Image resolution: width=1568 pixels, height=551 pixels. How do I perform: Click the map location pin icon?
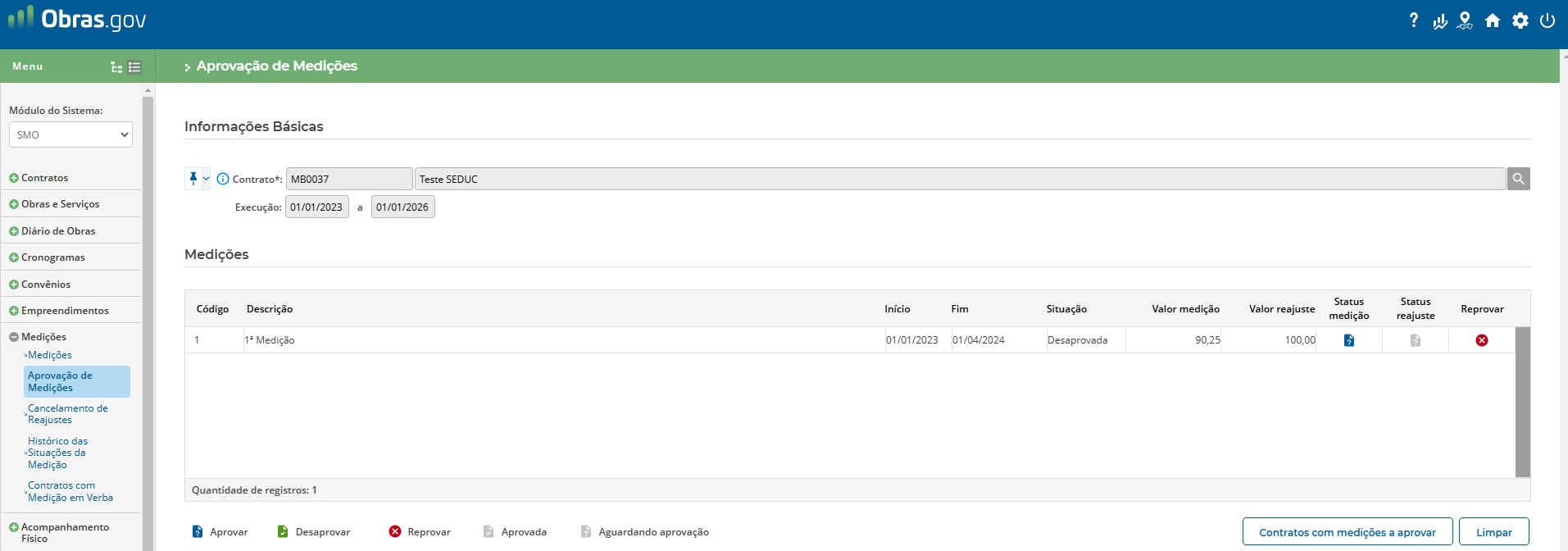click(1465, 21)
